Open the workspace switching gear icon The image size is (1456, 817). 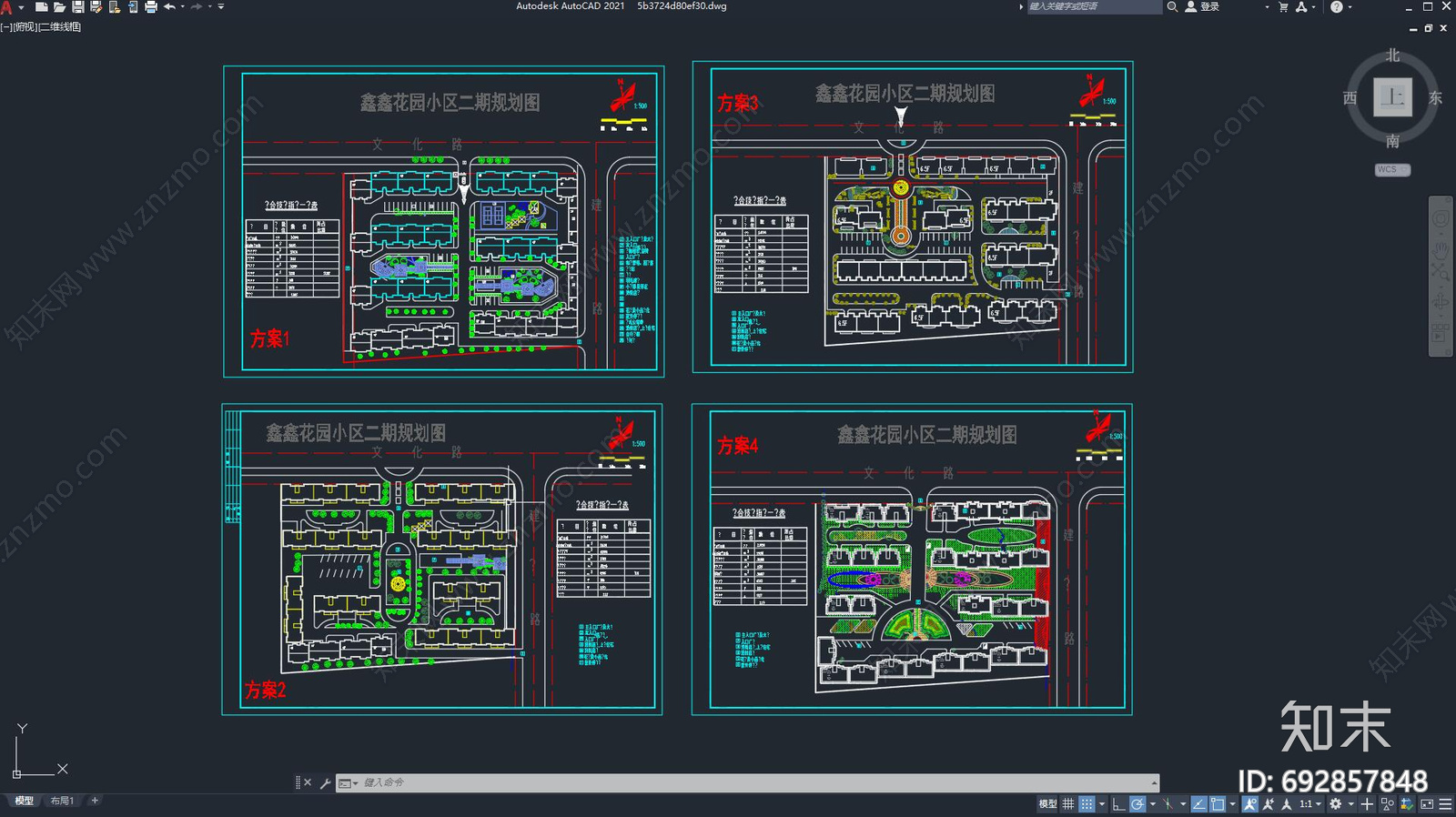point(1336,804)
